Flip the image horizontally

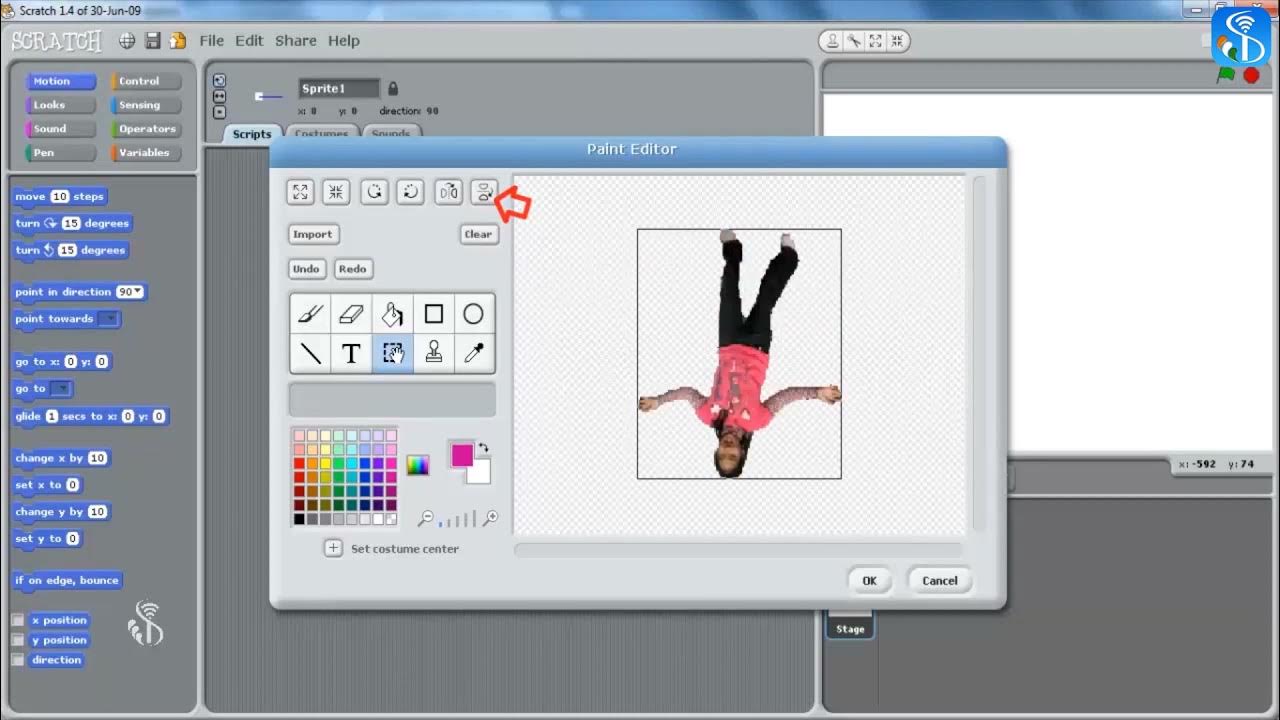(449, 192)
